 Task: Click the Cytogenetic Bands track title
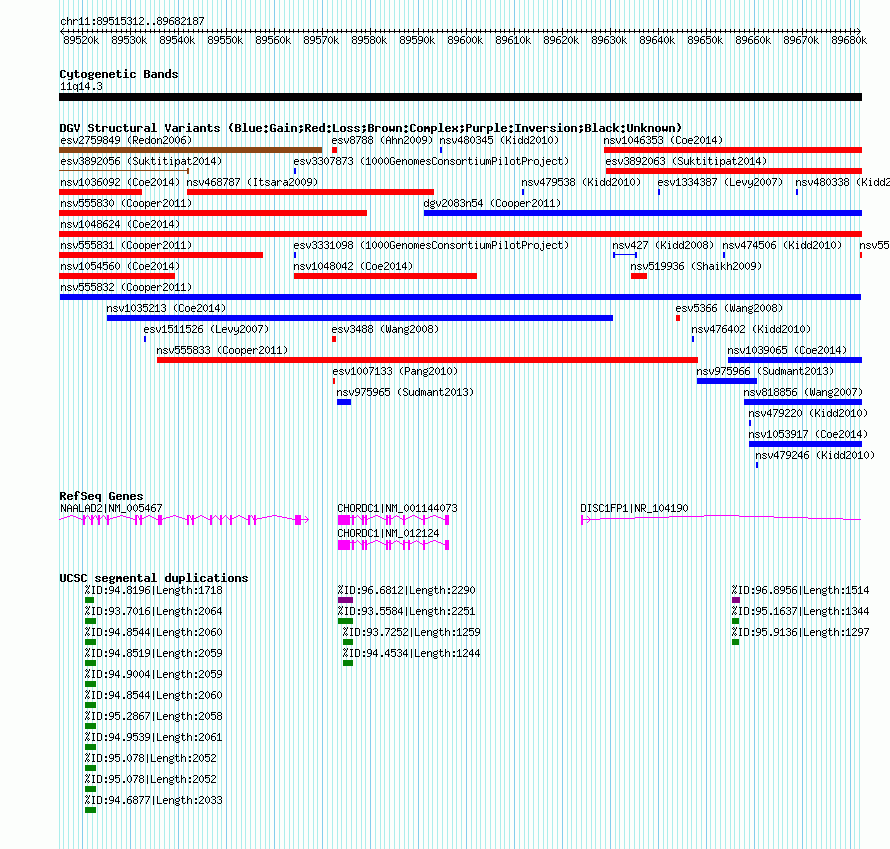point(119,74)
